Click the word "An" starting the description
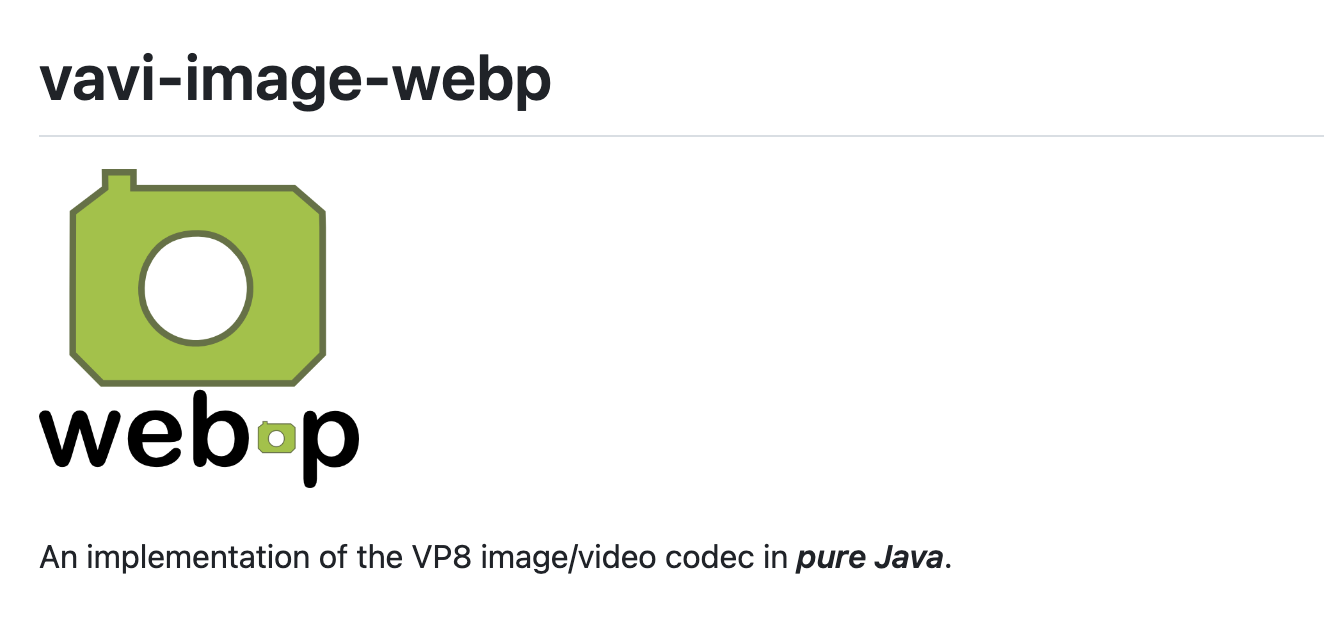1324x618 pixels. [58, 557]
